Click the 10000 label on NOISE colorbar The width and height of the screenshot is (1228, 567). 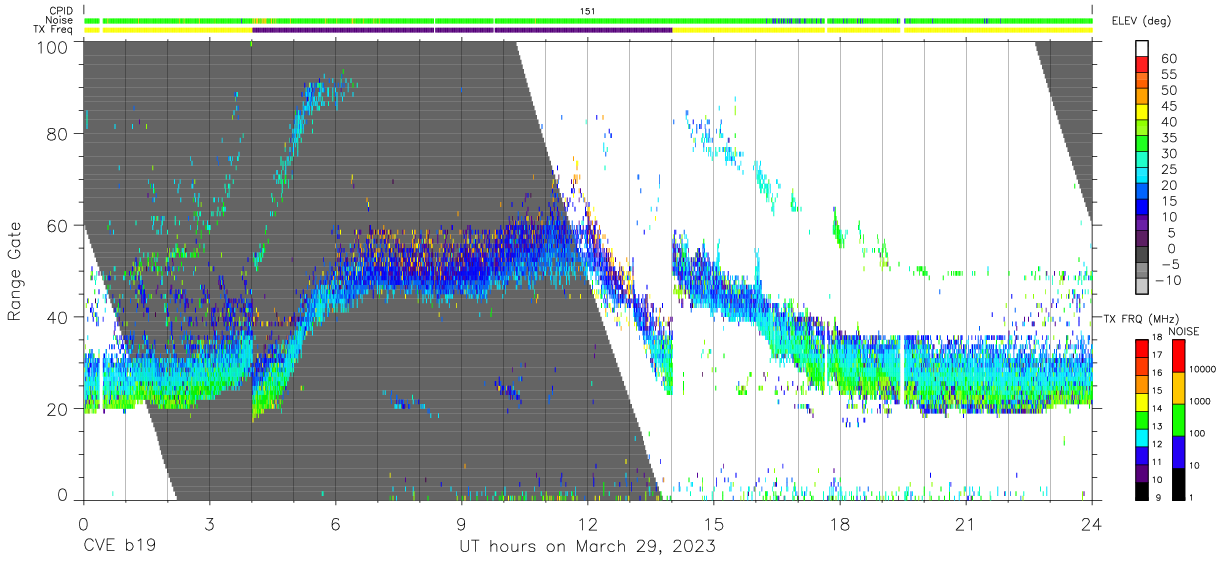pos(1203,370)
